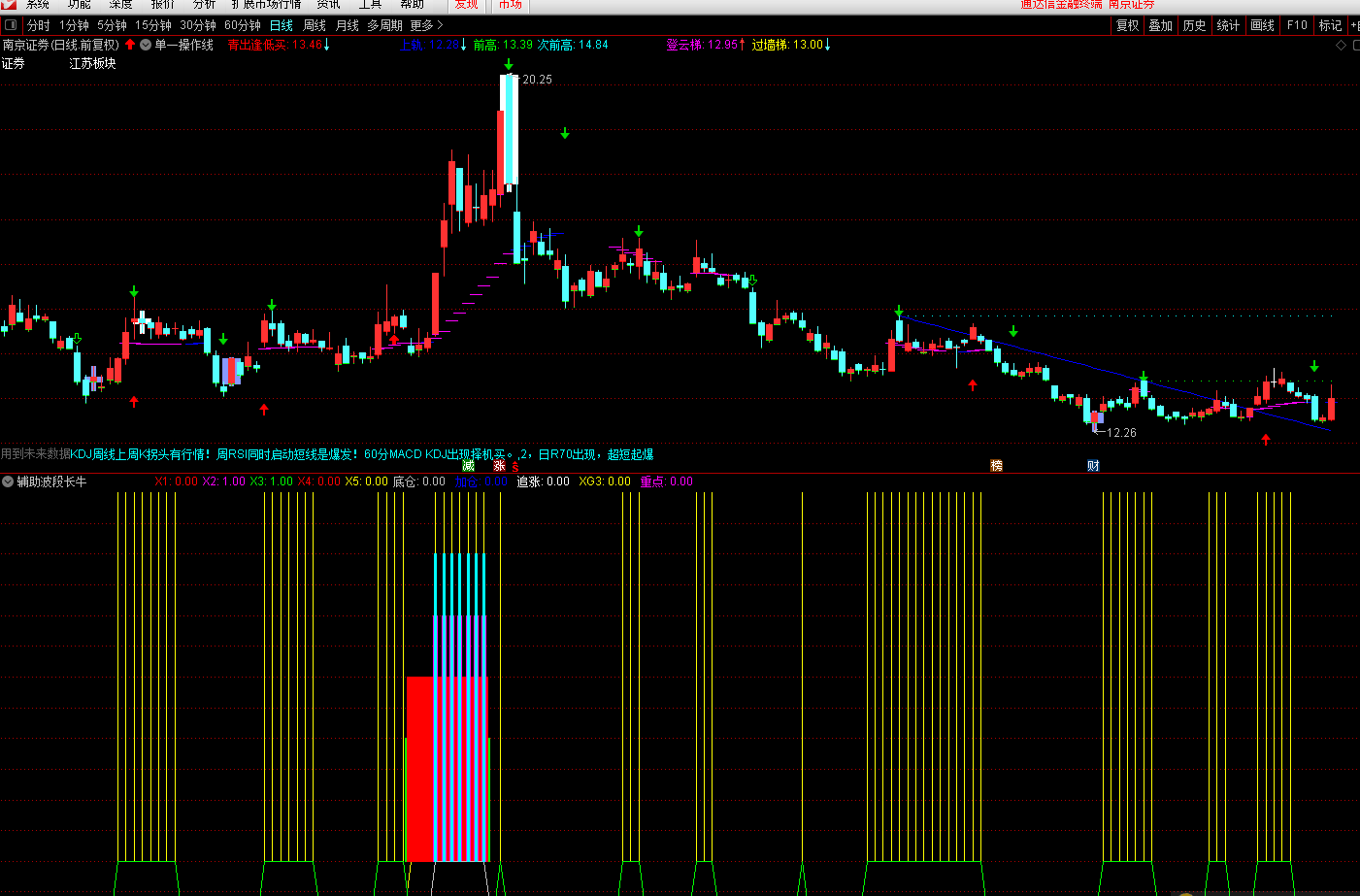Viewport: 1360px width, 896px height.
Task: Click the 涨 marker icon on the timeline
Action: click(499, 466)
